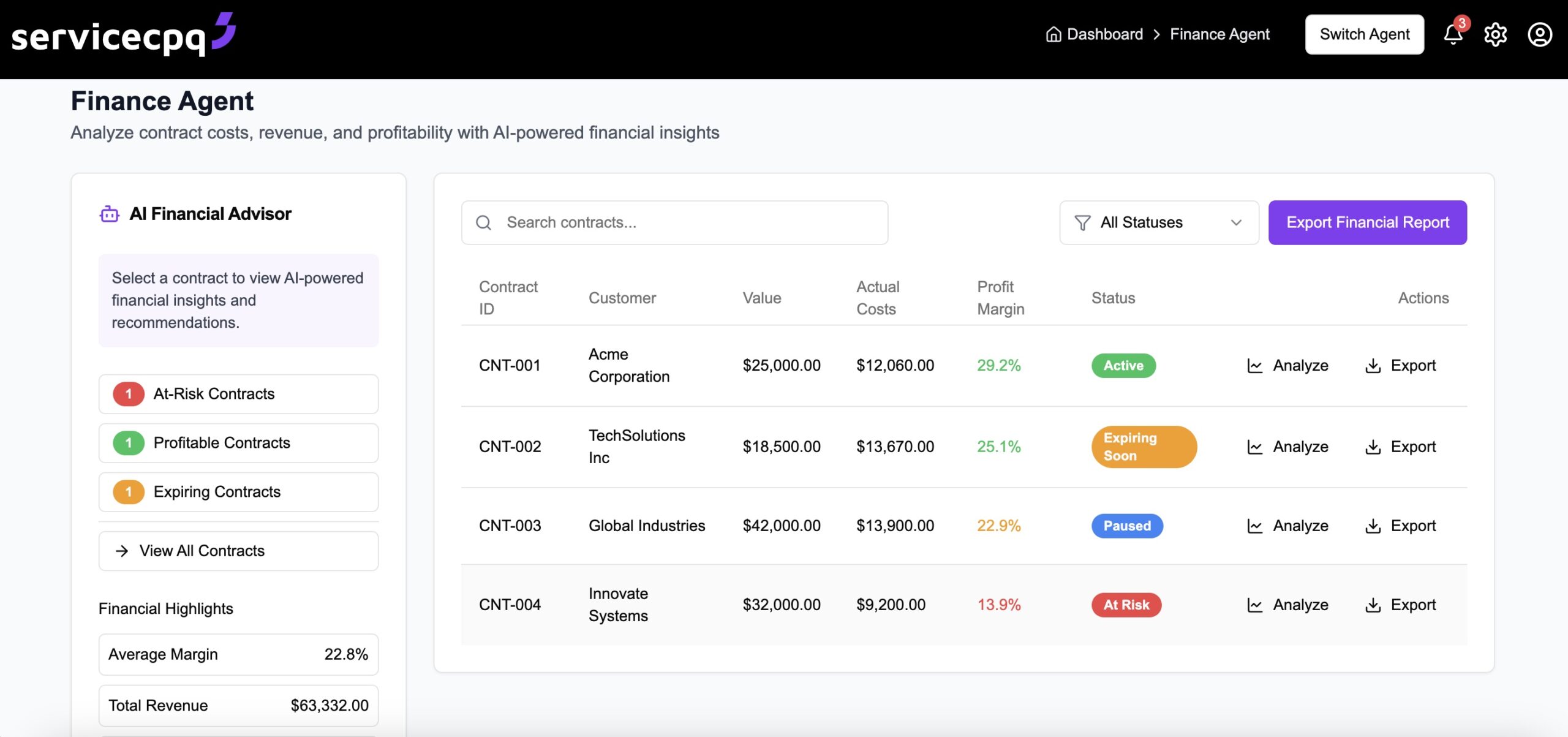
Task: Expand the All Statuses dropdown chevron
Action: click(1236, 222)
